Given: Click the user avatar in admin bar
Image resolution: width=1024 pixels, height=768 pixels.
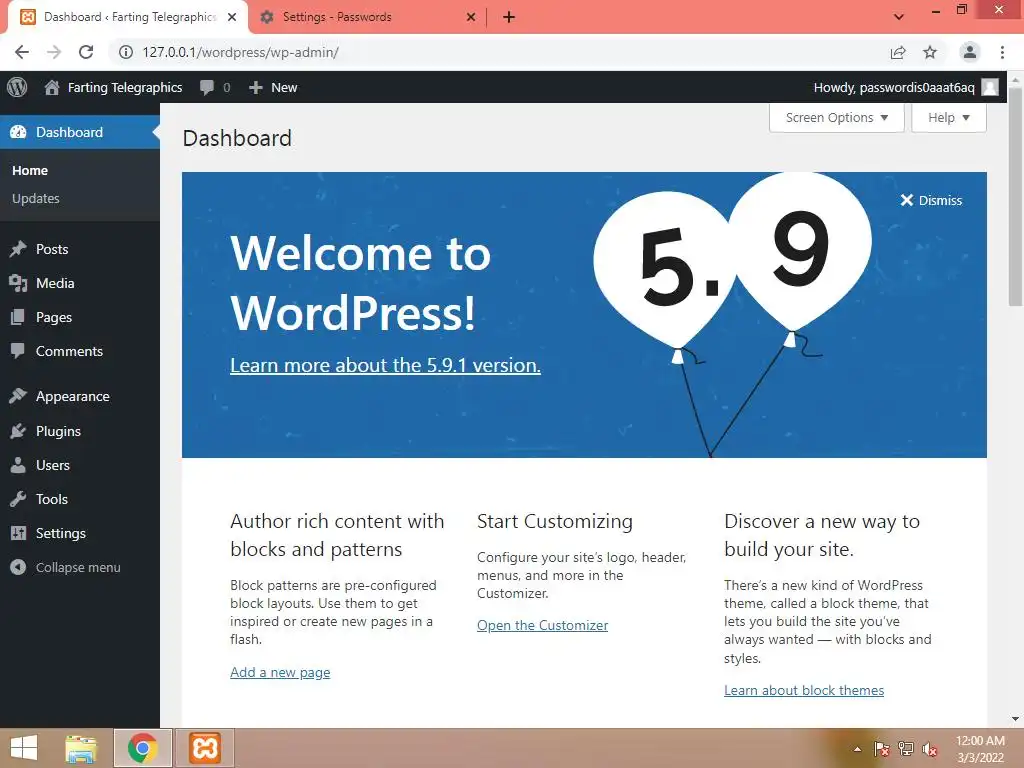Looking at the screenshot, I should 989,88.
